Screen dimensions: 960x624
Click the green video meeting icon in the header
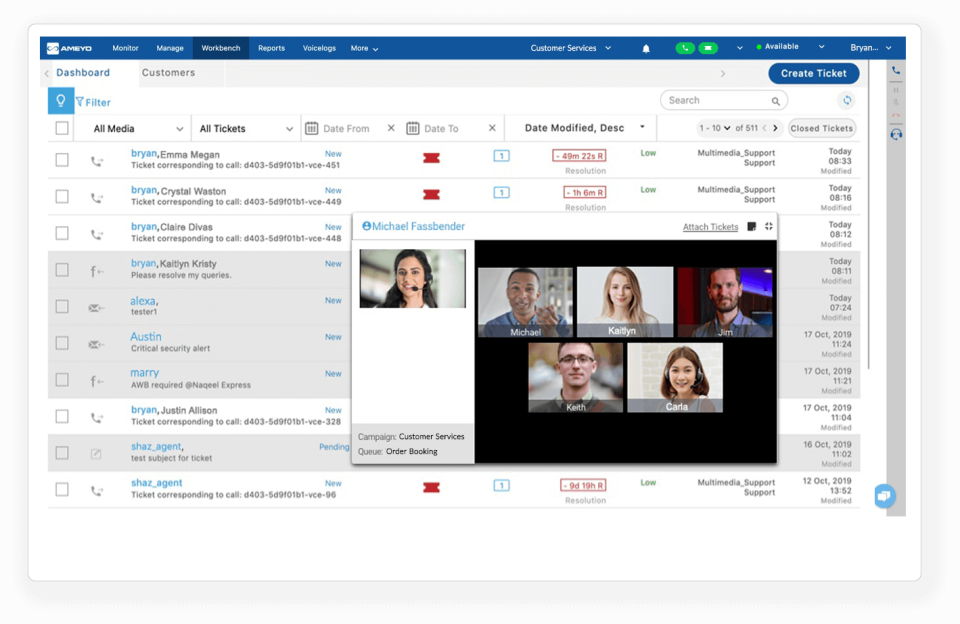pyautogui.click(x=708, y=47)
